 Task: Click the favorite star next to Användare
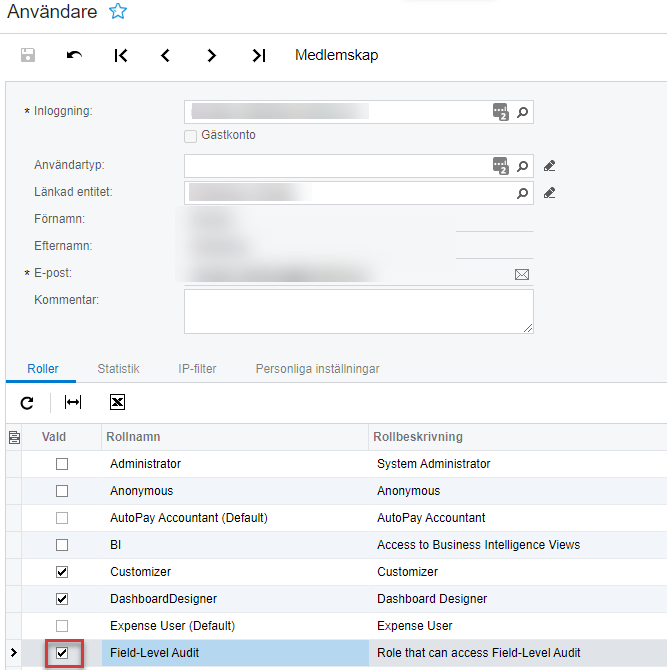tap(118, 12)
